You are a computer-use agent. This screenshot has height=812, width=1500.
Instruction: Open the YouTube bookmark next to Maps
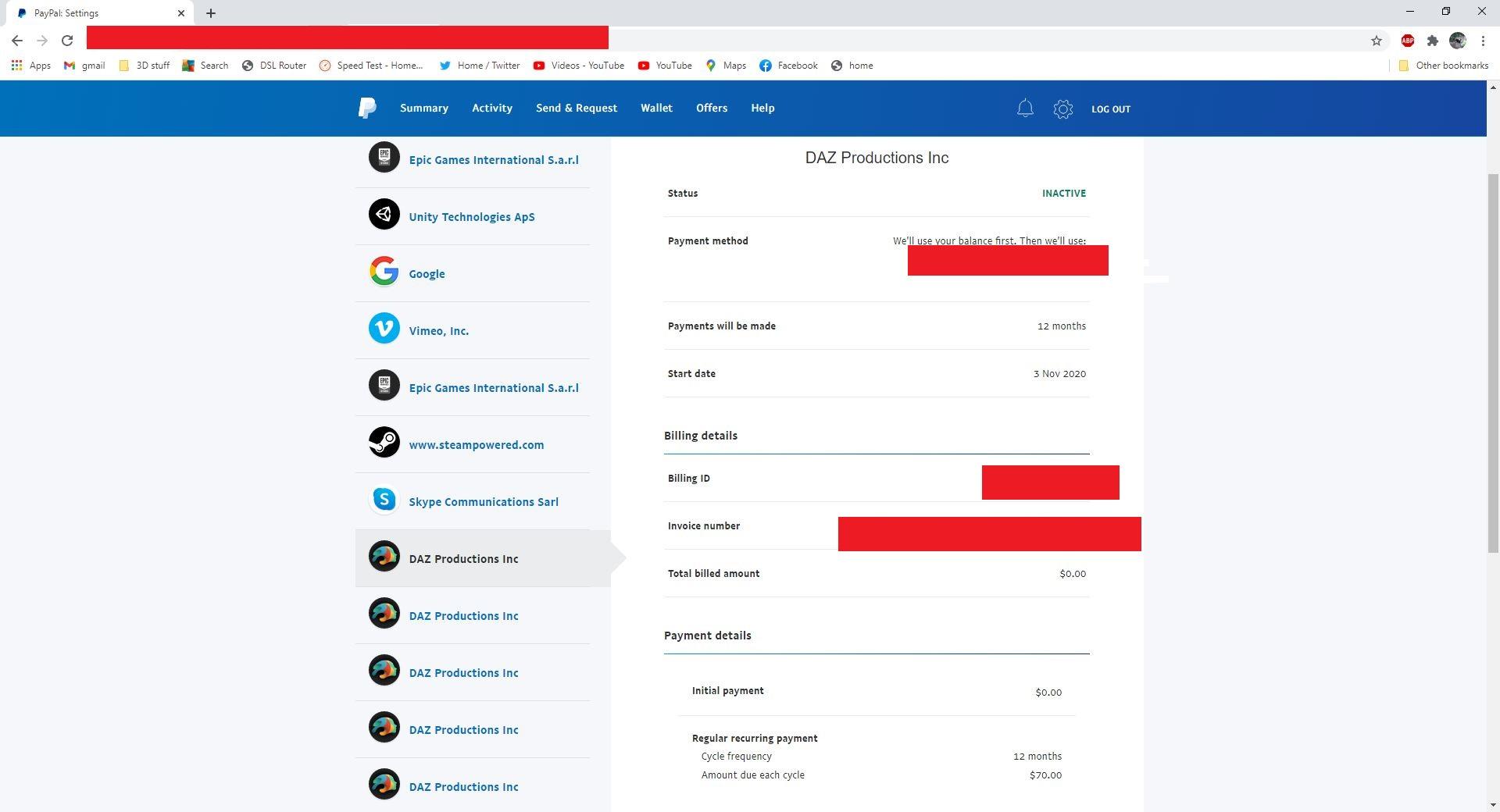(x=665, y=66)
